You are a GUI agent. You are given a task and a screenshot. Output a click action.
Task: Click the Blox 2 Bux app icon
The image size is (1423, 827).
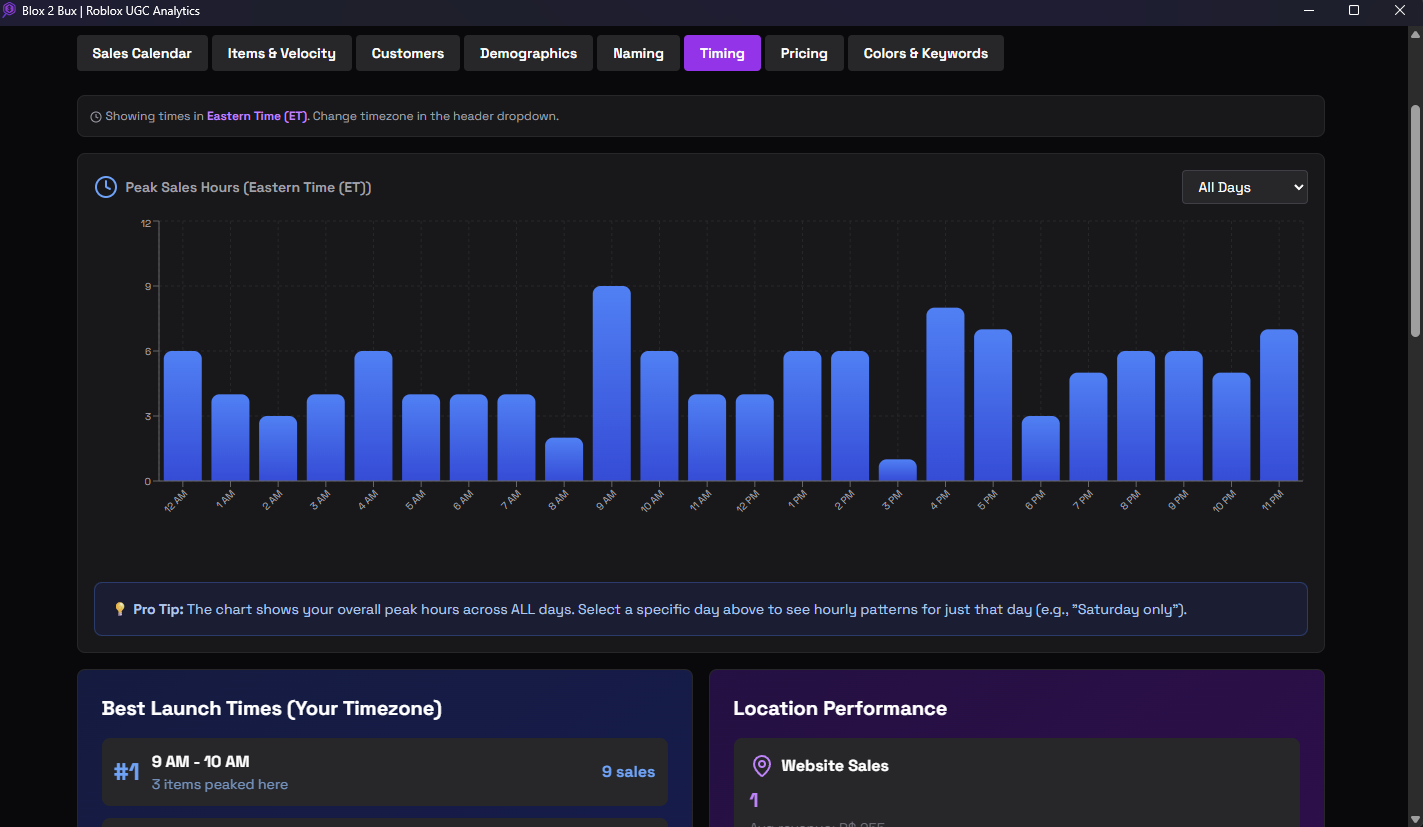pyautogui.click(x=10, y=10)
